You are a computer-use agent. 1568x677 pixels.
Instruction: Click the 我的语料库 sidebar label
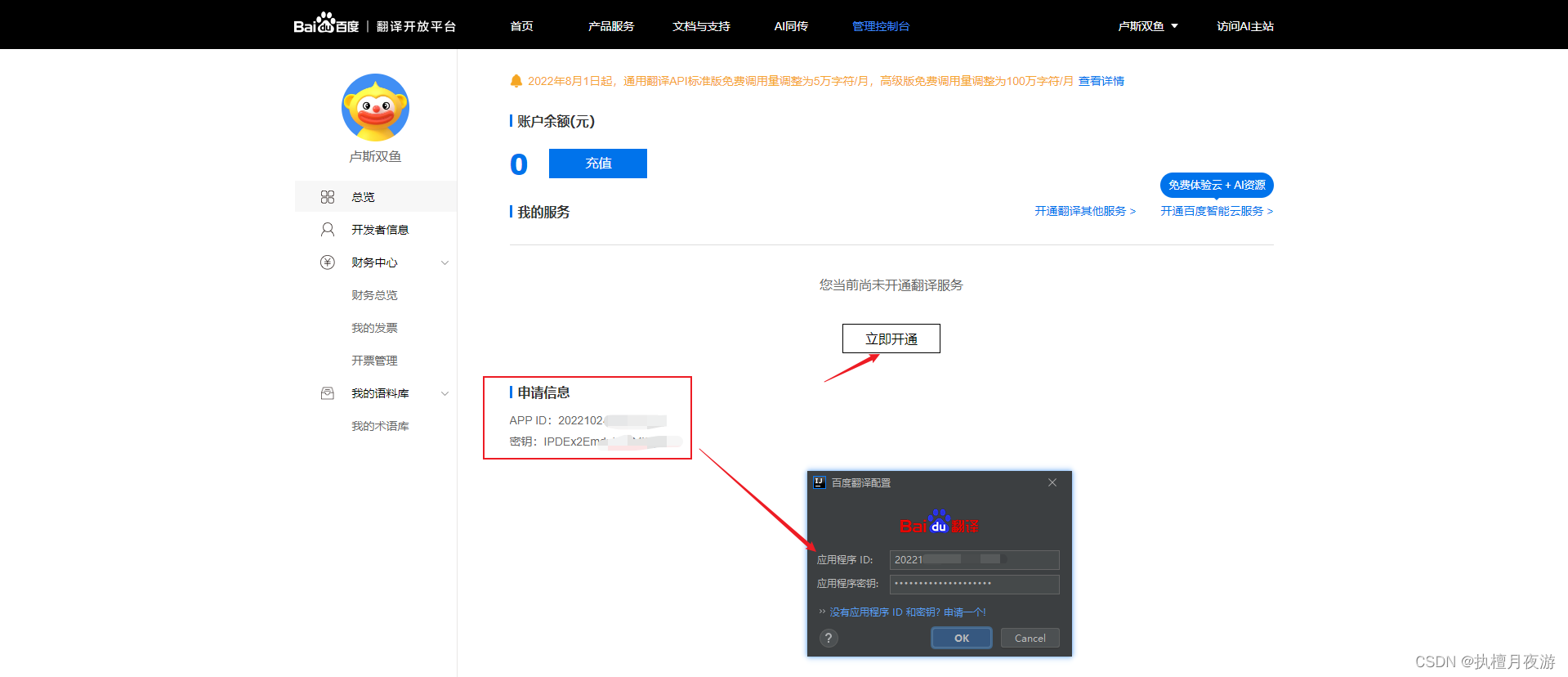380,393
